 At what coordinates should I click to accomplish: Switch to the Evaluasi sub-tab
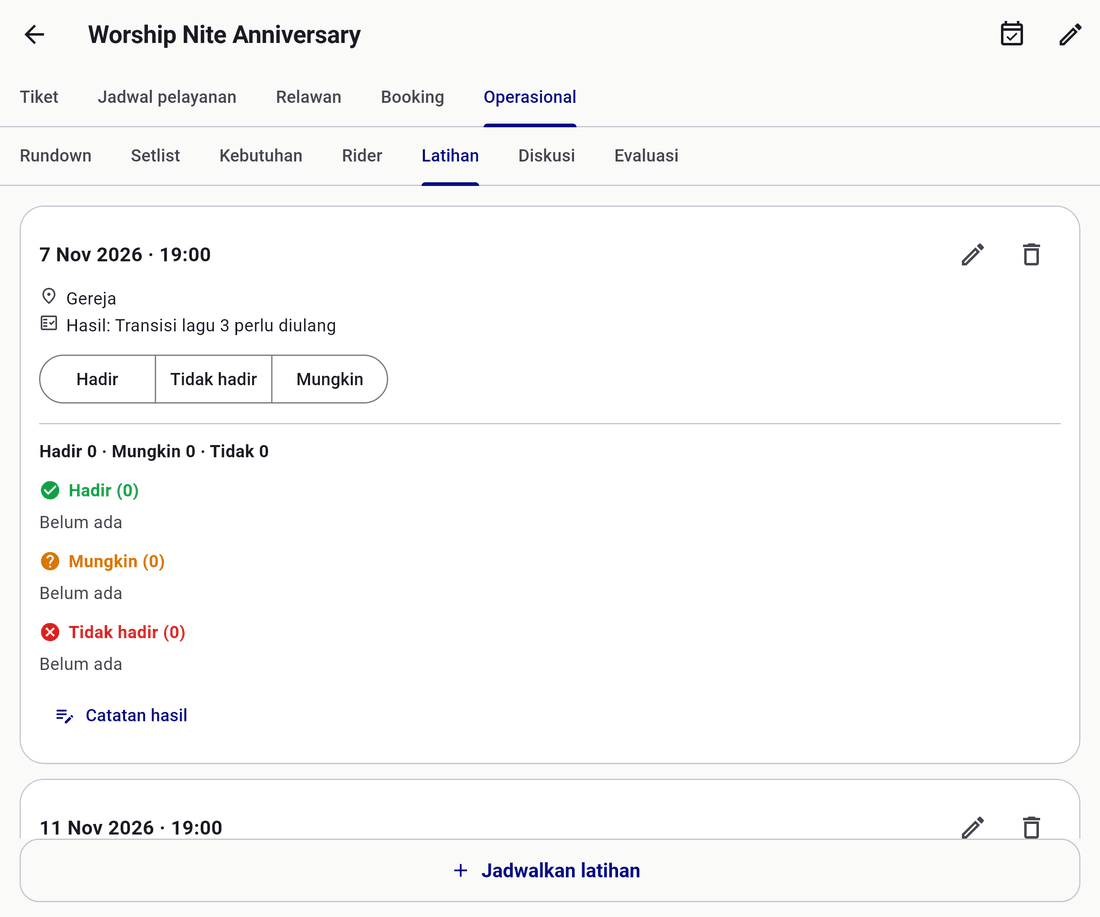pyautogui.click(x=646, y=156)
